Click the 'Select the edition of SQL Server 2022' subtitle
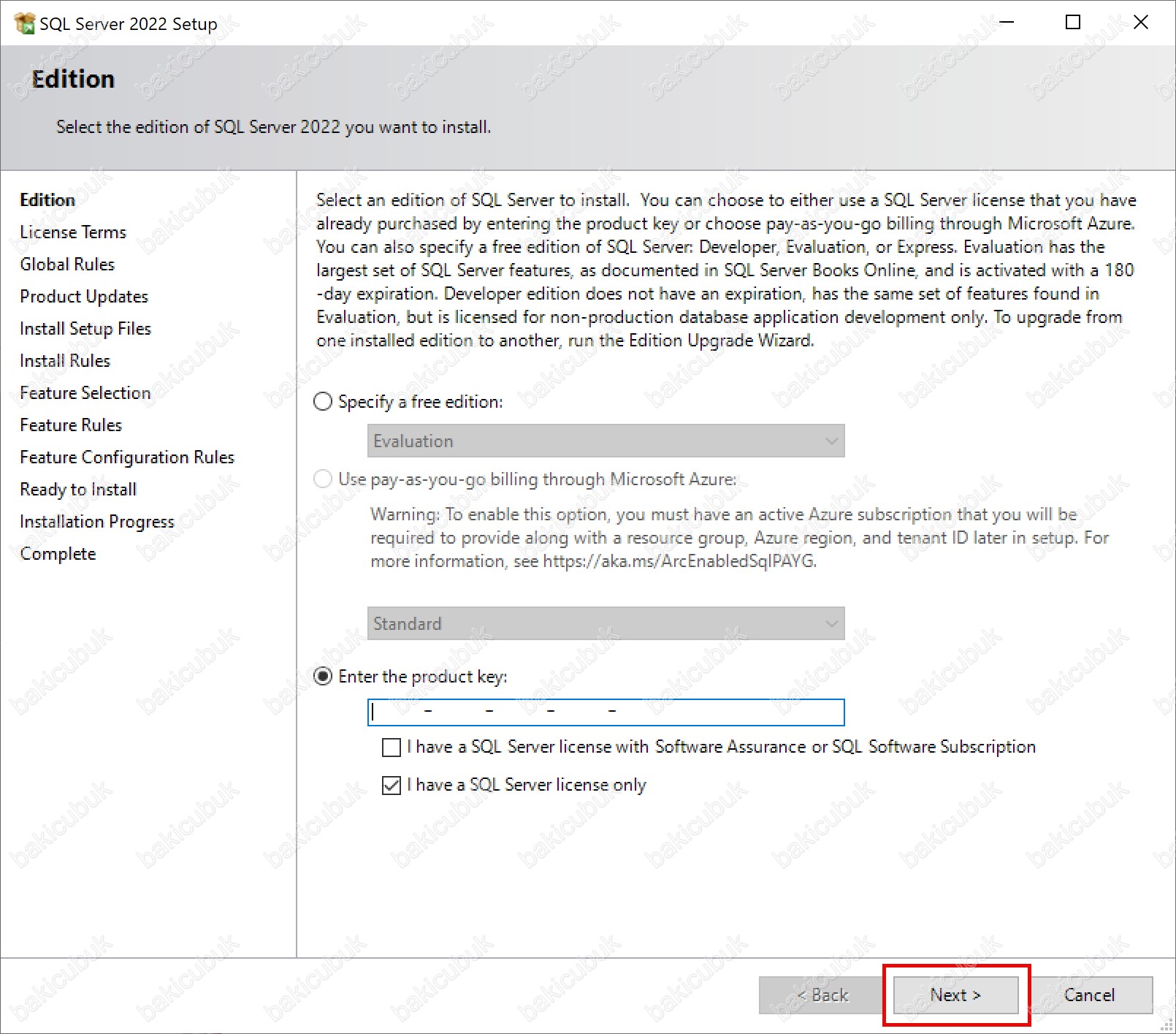The image size is (1176, 1034). pyautogui.click(x=273, y=127)
